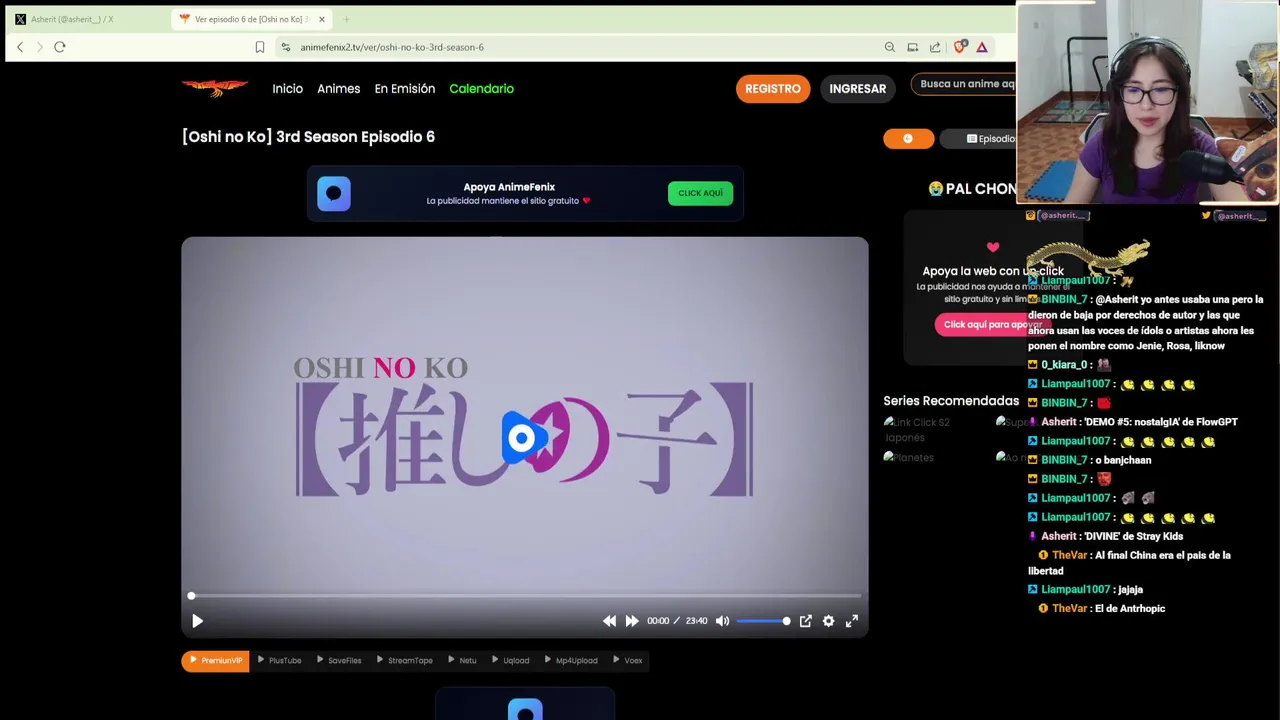Seek on the video progress bar
This screenshot has height=720, width=1280.
(x=525, y=596)
